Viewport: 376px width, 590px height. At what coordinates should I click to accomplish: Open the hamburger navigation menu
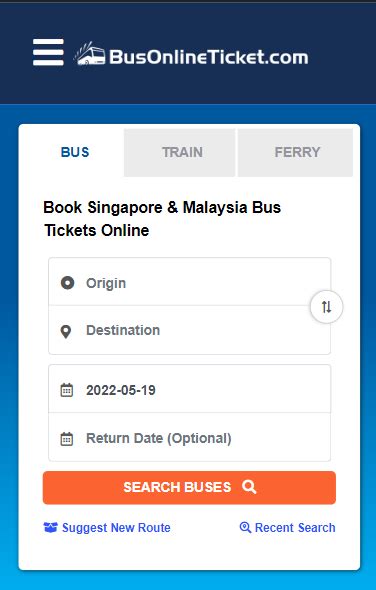pos(48,52)
